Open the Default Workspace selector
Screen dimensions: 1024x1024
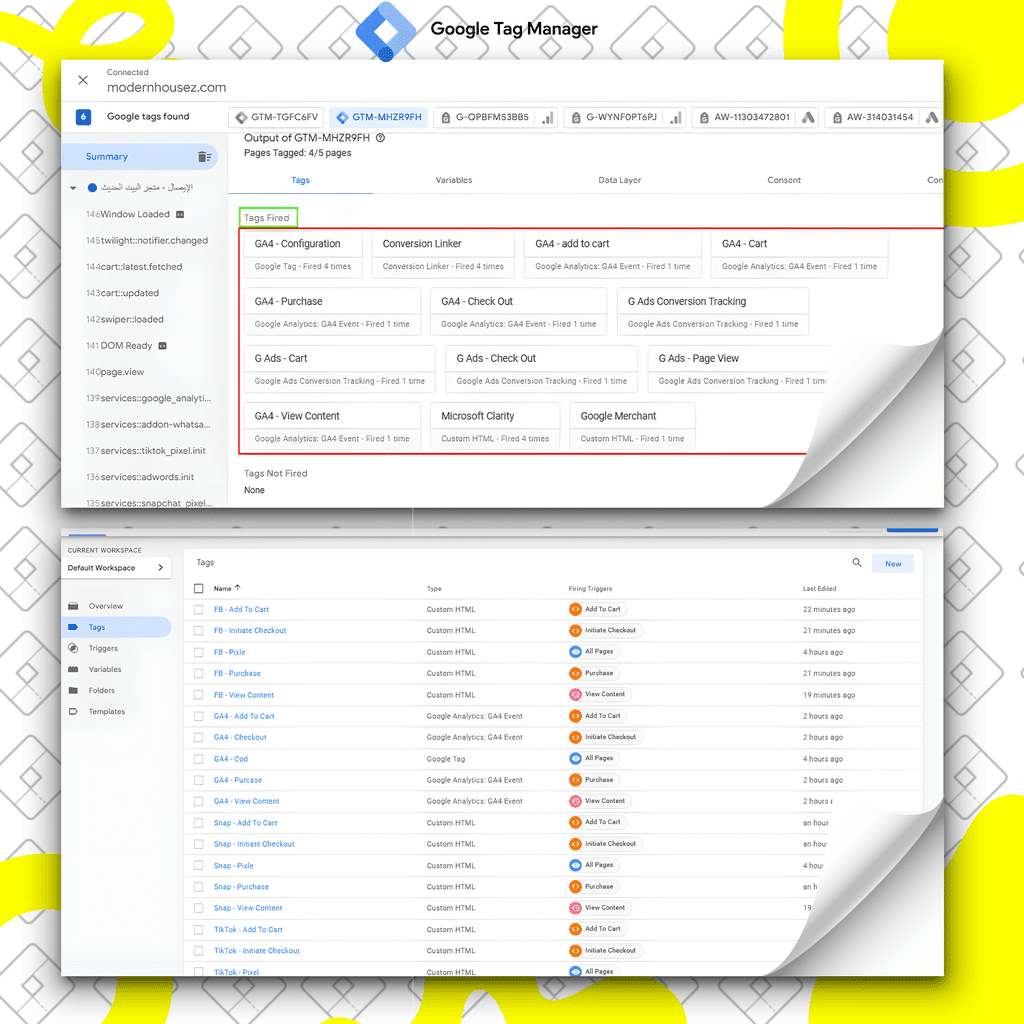[116, 568]
